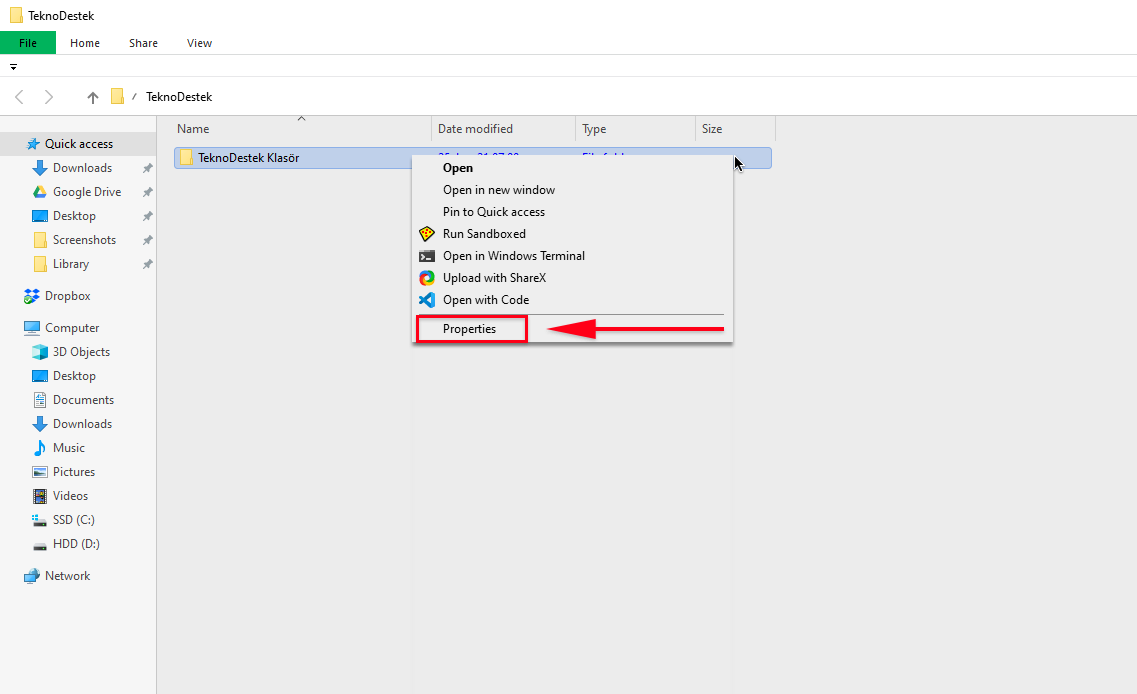The height and width of the screenshot is (694, 1137).
Task: Click the Network icon in sidebar
Action: point(31,576)
